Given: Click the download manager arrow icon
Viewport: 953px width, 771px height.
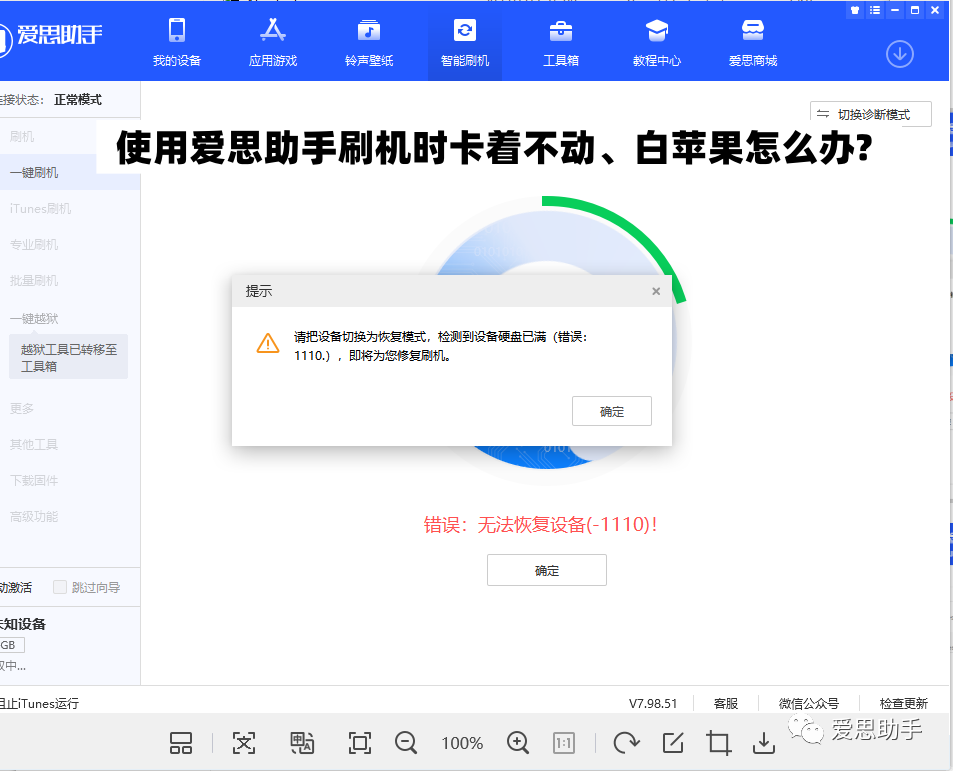Looking at the screenshot, I should 900,54.
